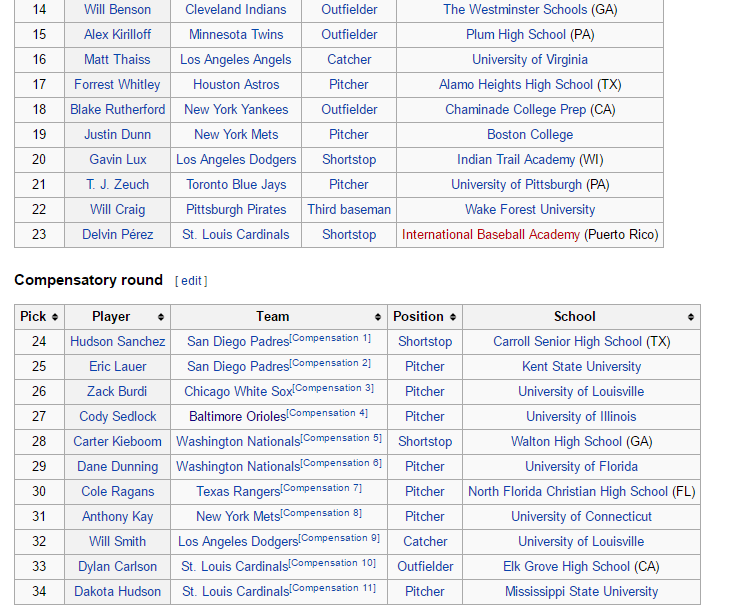Select Third baseman position link
Screen dimensions: 739x610
pyautogui.click(x=349, y=210)
